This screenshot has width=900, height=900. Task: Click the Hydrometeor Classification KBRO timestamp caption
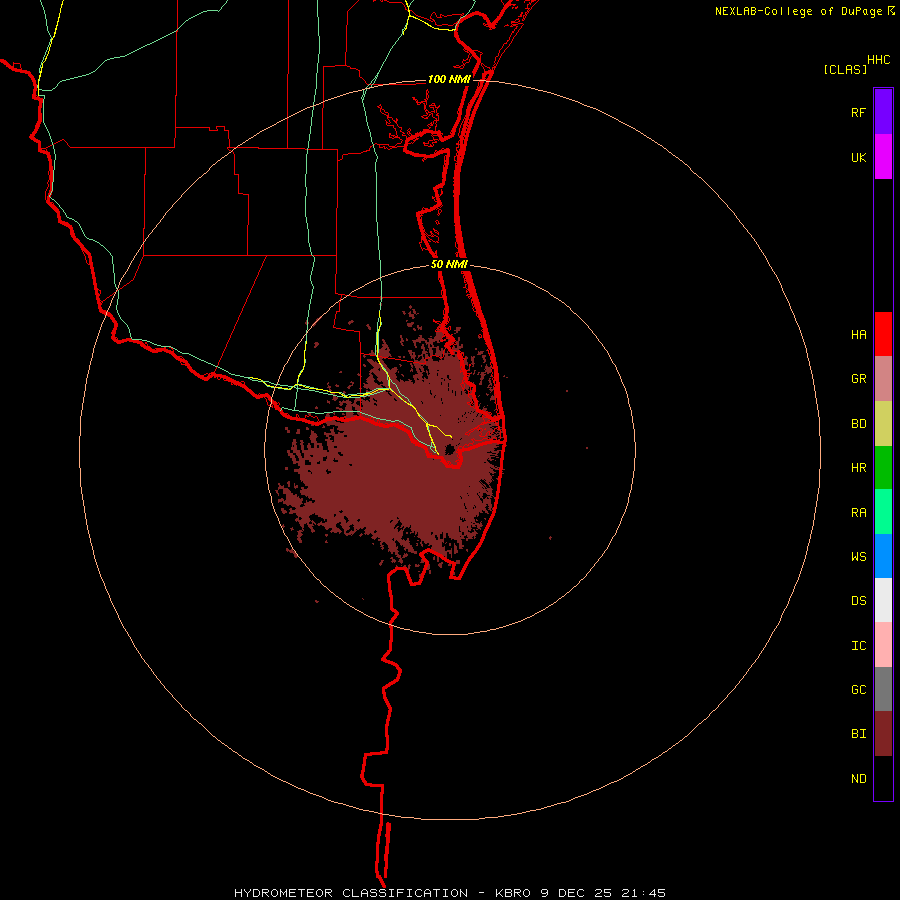450,893
